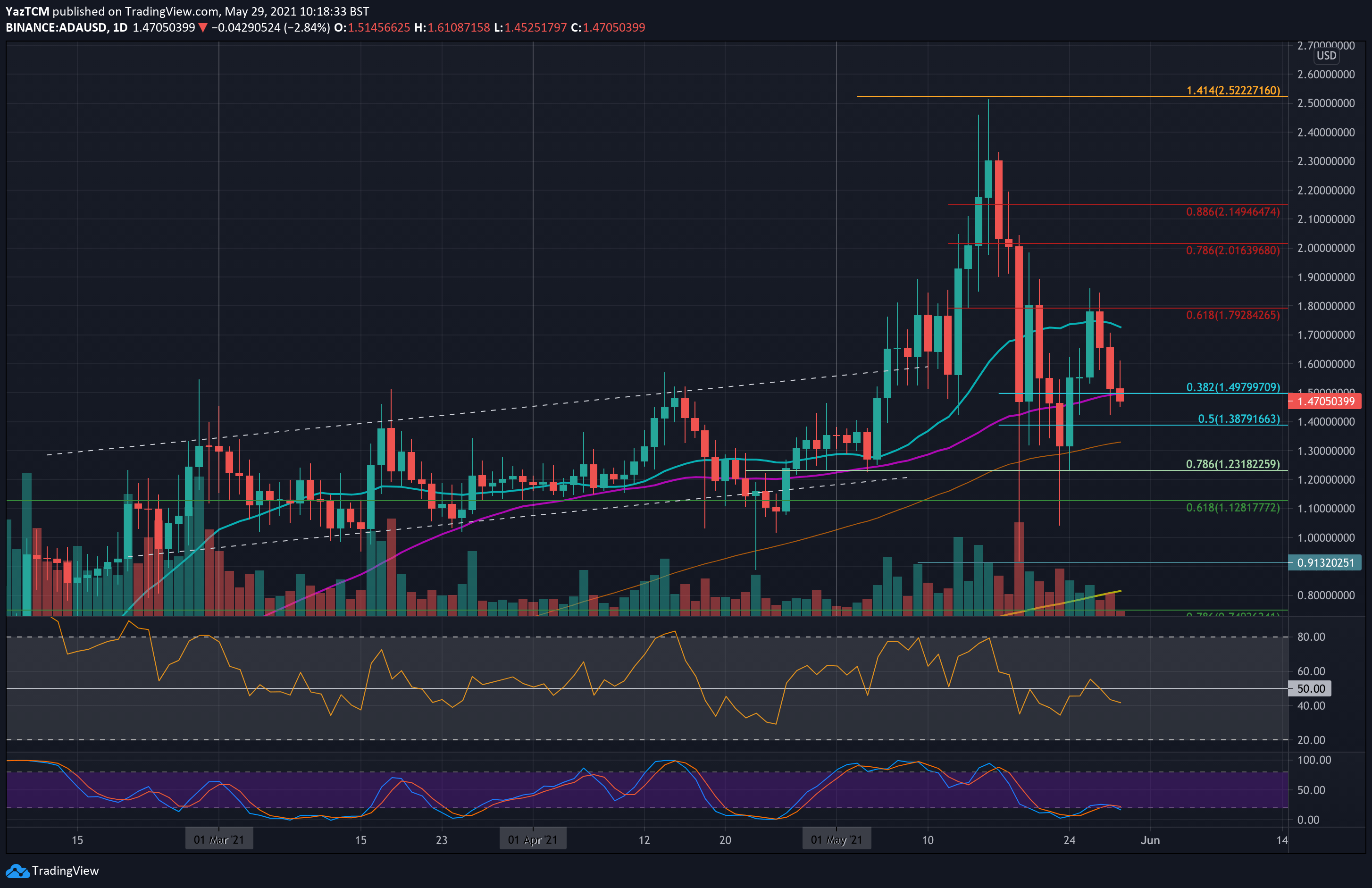Click the 0.5(1.38791663) Fibonacci label
Image resolution: width=1372 pixels, height=888 pixels.
click(x=1239, y=419)
